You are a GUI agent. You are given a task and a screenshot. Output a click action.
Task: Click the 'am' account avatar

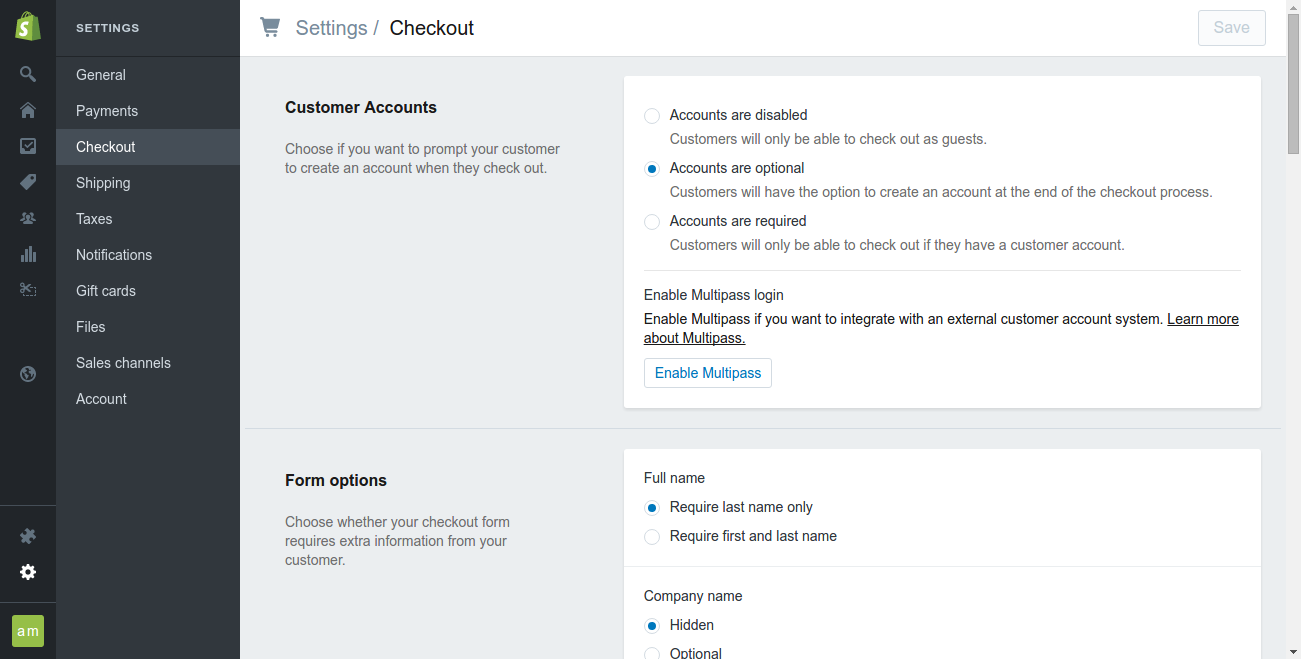click(x=28, y=631)
